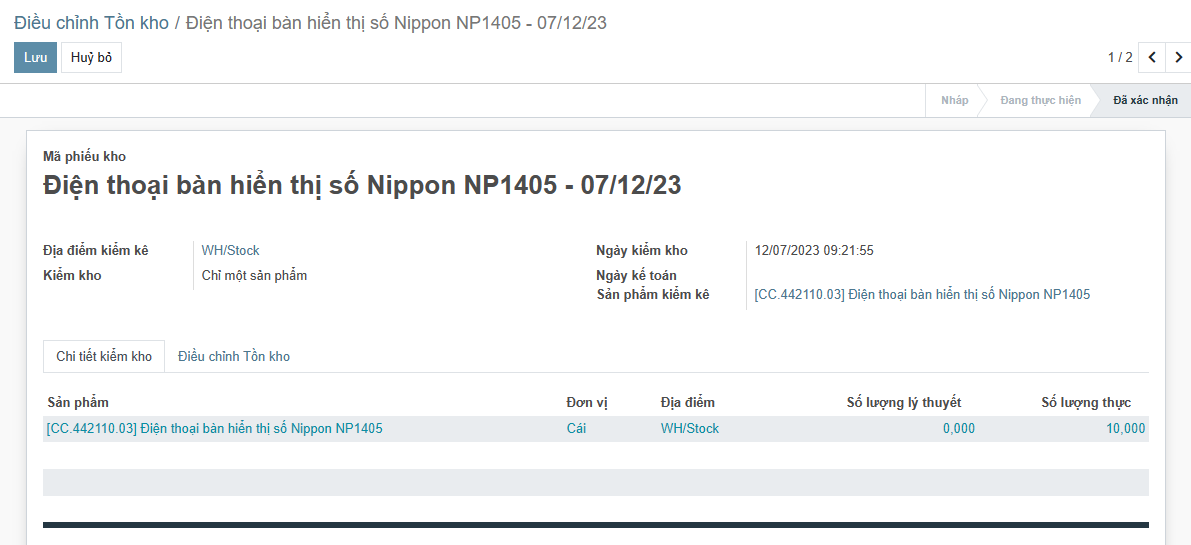Select product cell in table row
The height and width of the screenshot is (545, 1191).
point(214,429)
